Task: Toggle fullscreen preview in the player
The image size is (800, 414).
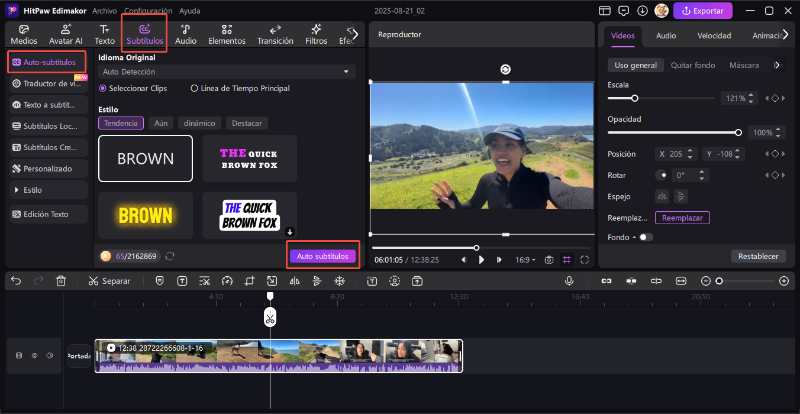Action: point(585,260)
